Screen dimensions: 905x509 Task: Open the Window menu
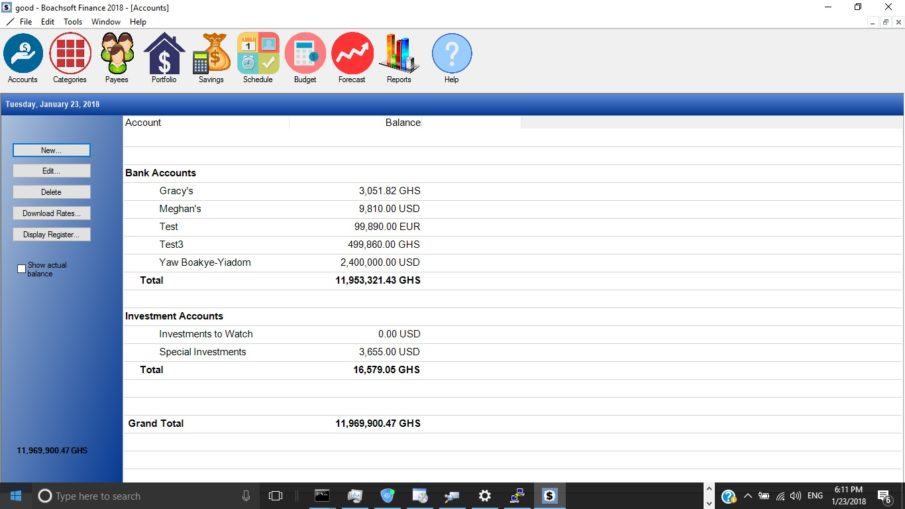click(x=106, y=21)
